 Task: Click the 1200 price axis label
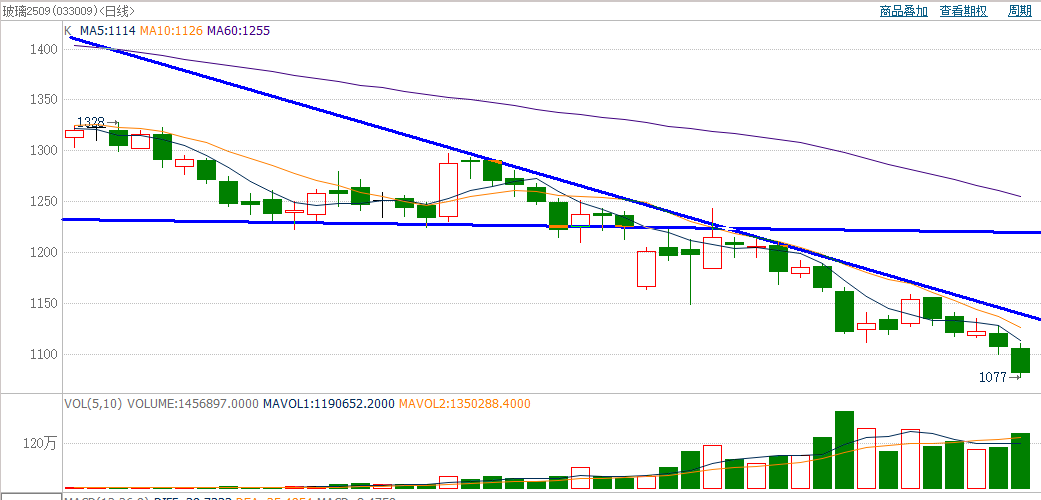point(44,253)
